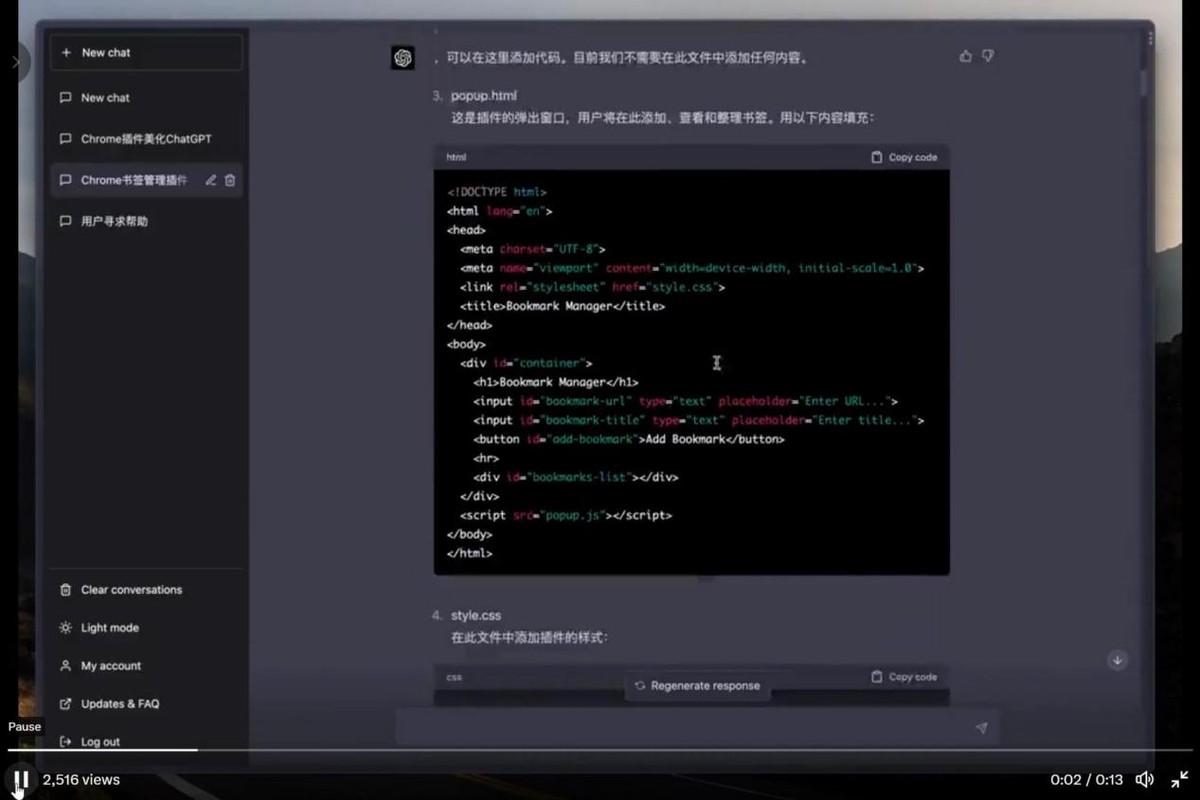The width and height of the screenshot is (1200, 800).
Task: Seek using the video progress bar
Action: (600, 750)
